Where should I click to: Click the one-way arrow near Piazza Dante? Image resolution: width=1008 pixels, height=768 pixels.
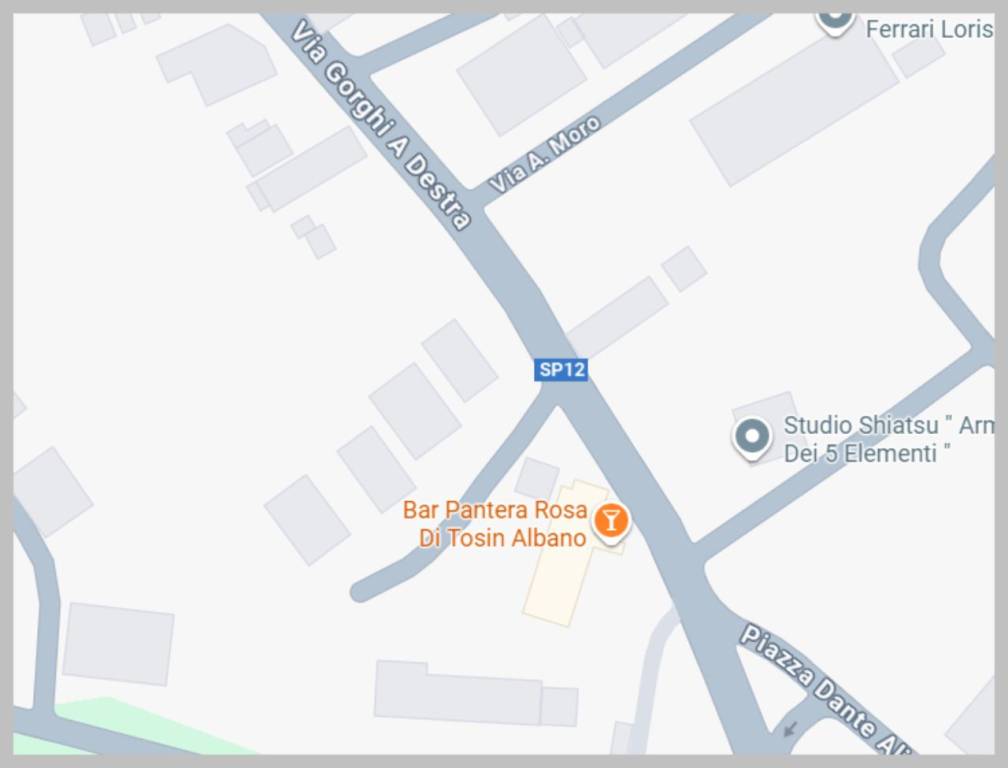pyautogui.click(x=791, y=729)
